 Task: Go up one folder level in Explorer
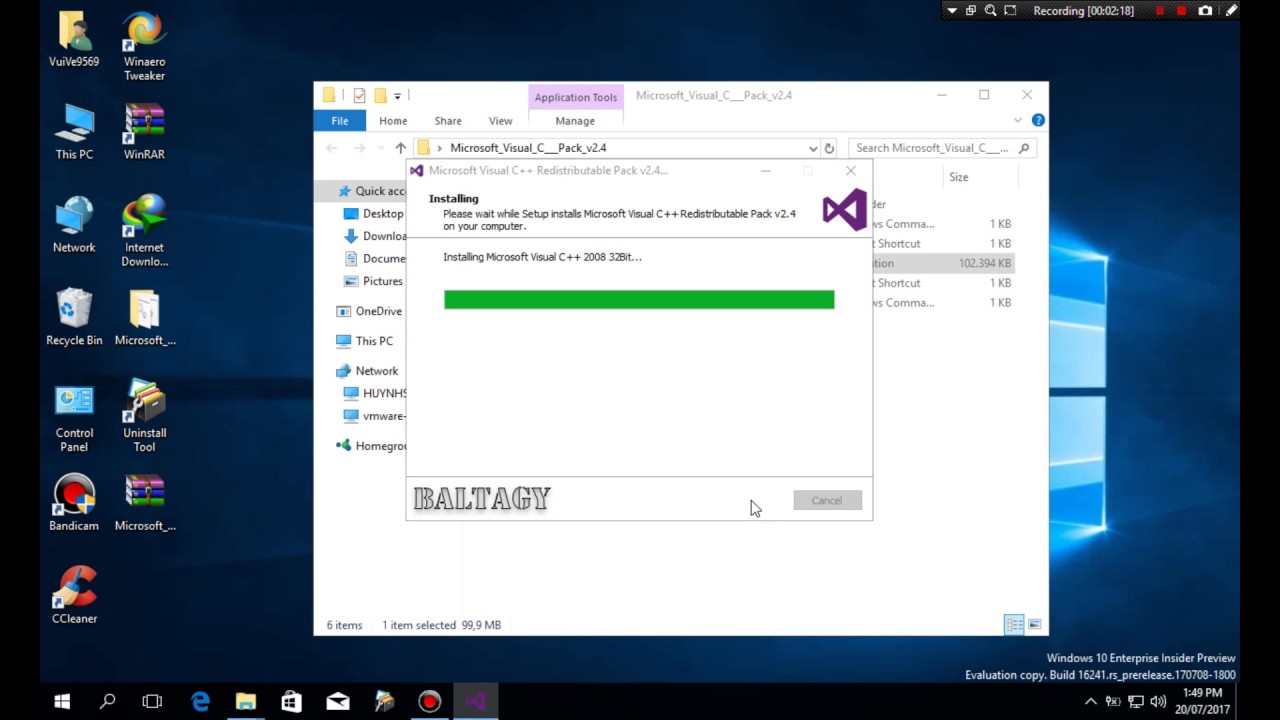tap(401, 148)
